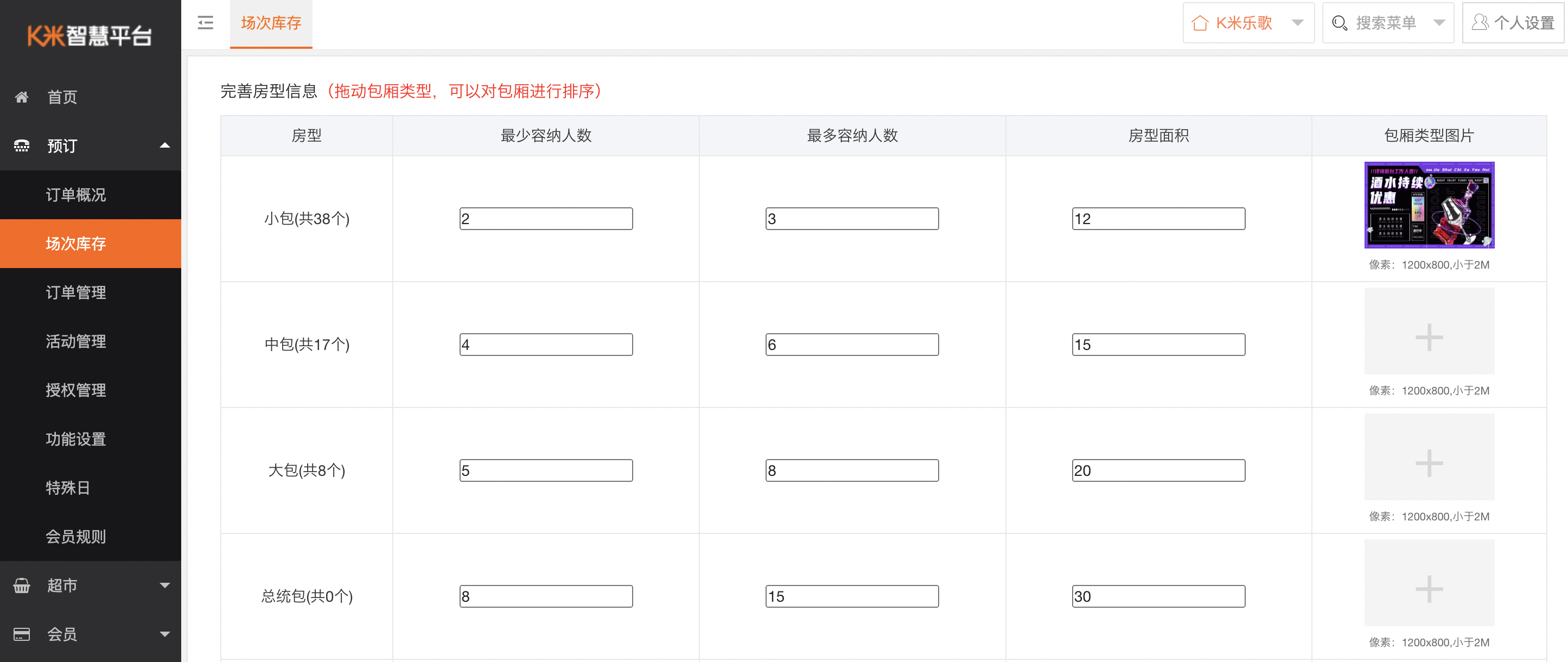Go to 首页 in the sidebar

tap(91, 98)
